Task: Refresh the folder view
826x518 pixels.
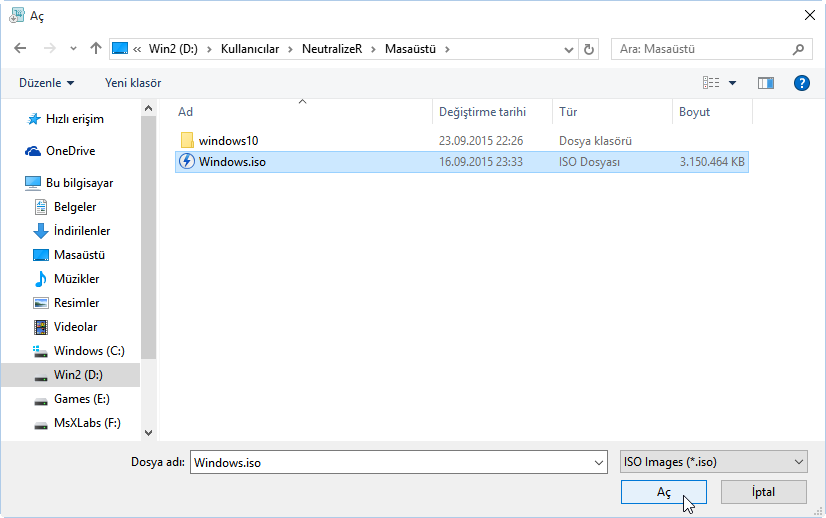Action: pyautogui.click(x=588, y=49)
